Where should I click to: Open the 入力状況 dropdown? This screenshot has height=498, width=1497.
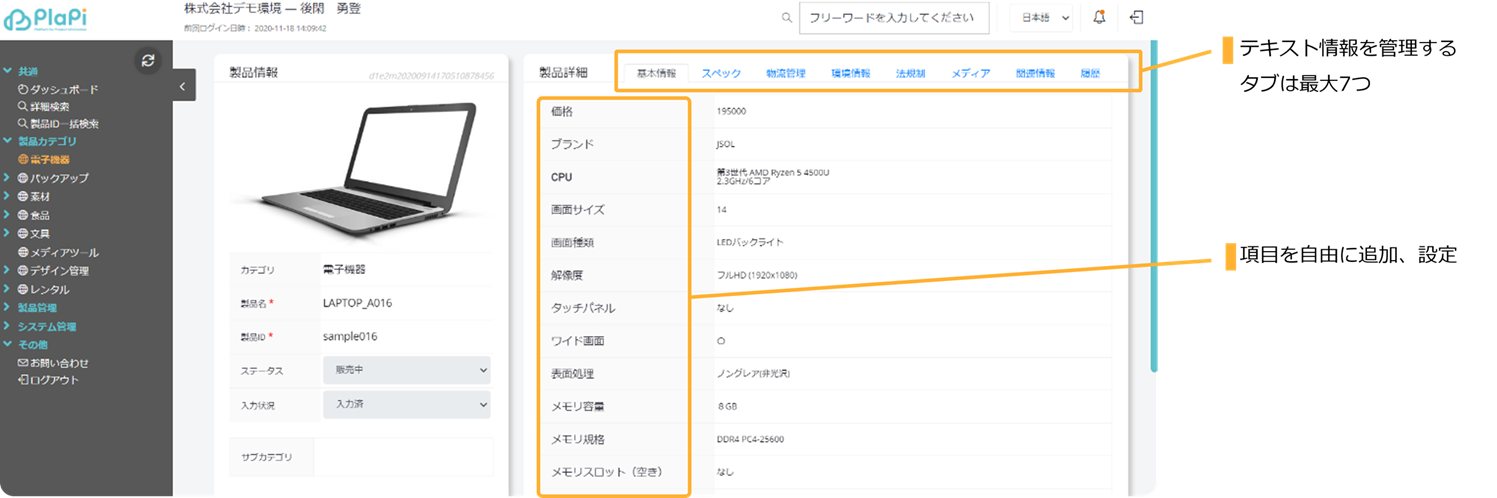click(x=406, y=404)
